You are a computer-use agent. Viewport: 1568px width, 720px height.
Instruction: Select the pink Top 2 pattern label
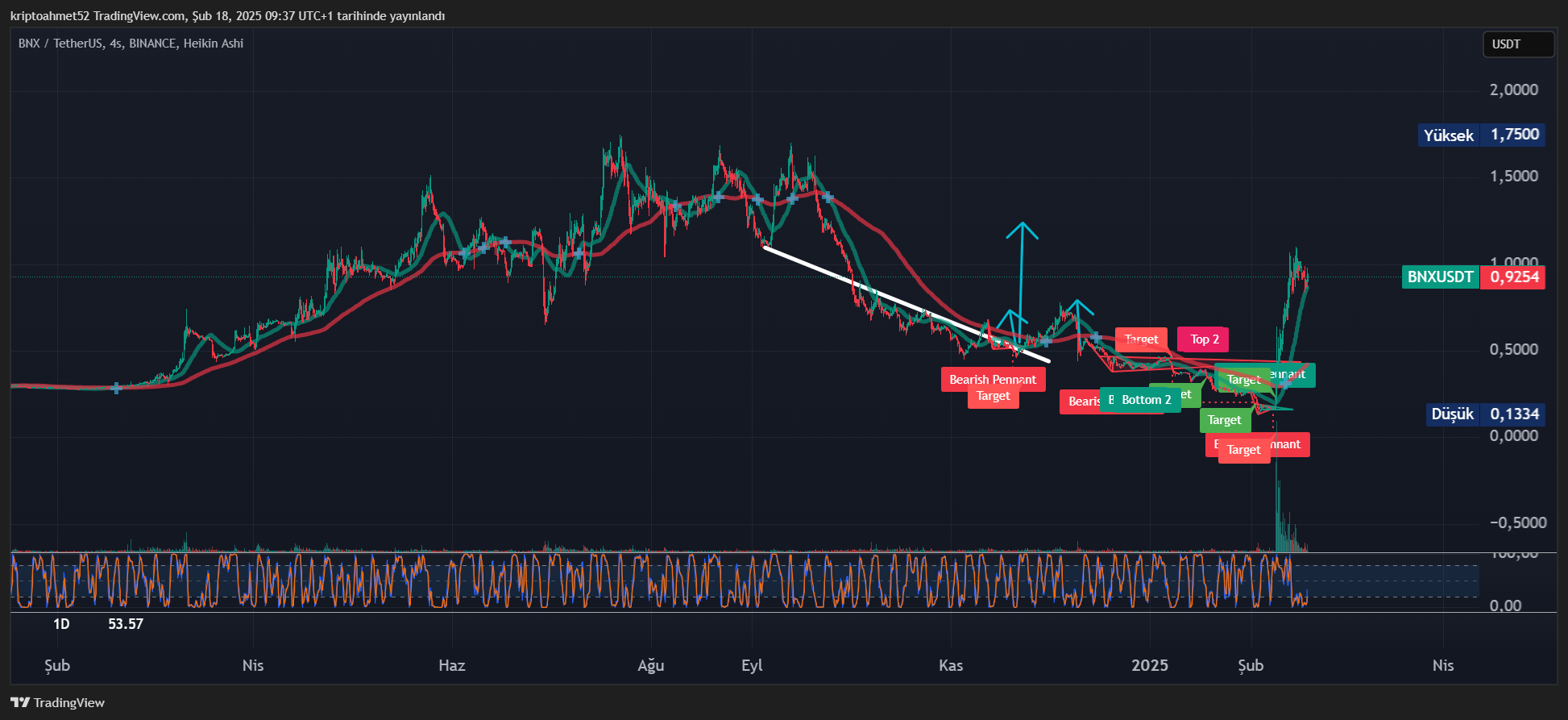1204,339
